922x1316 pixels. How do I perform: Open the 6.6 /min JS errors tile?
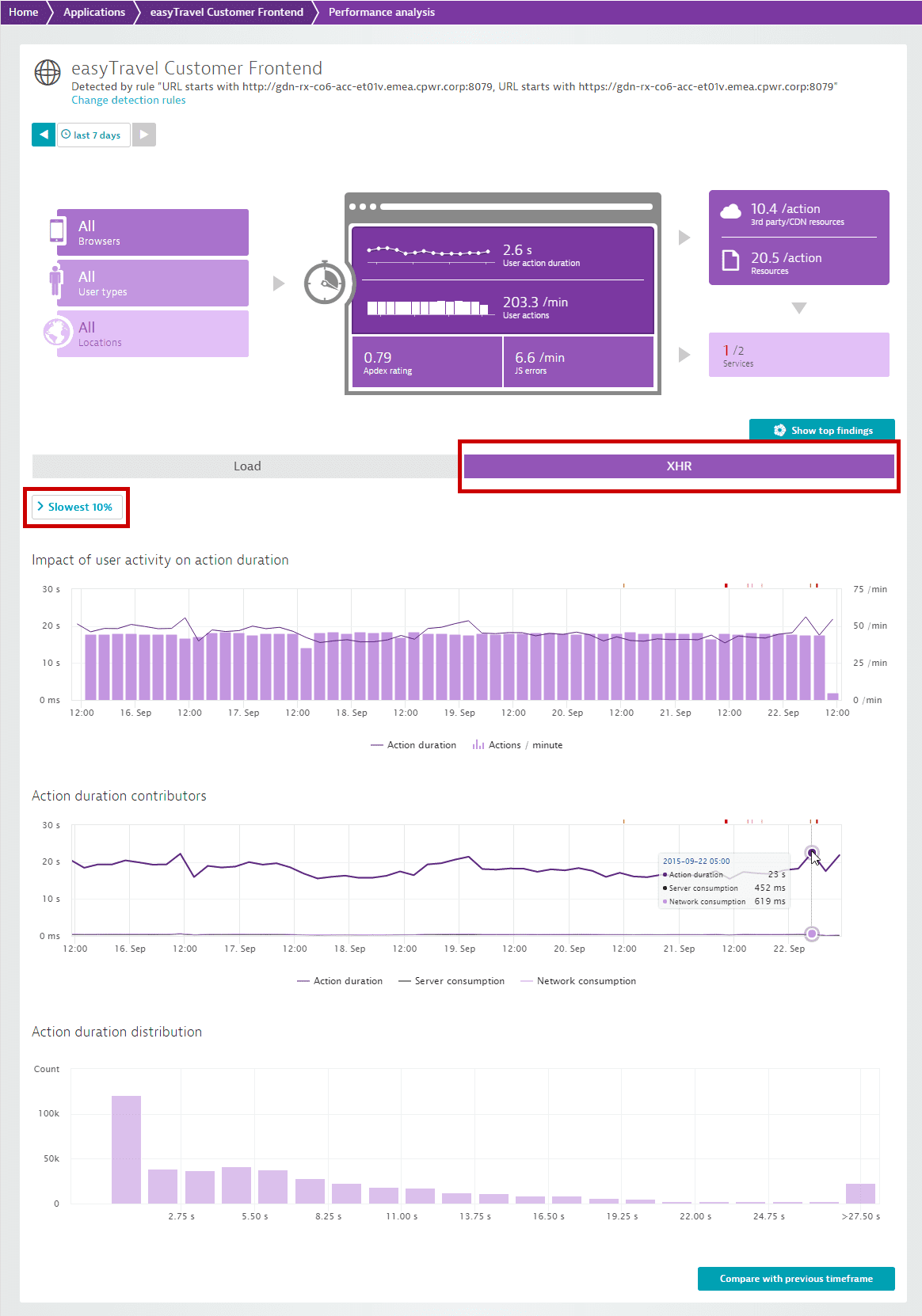click(x=578, y=362)
